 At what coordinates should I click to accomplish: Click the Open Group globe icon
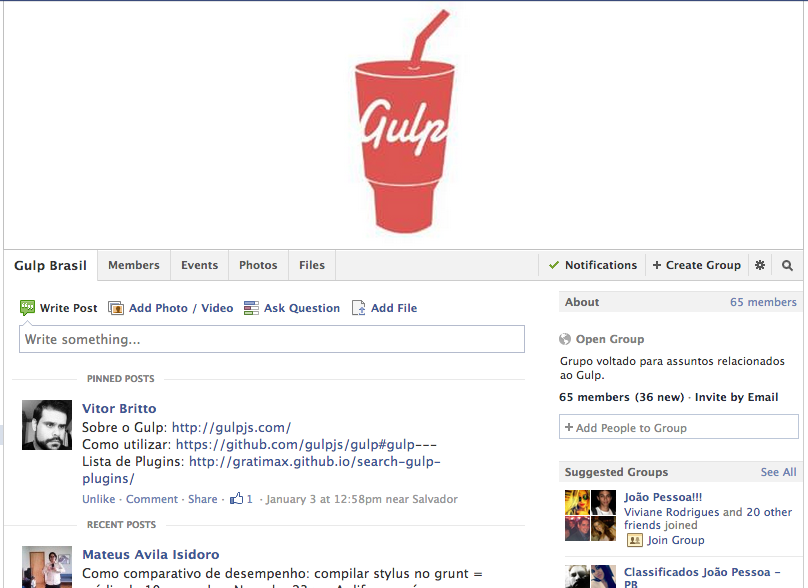(x=565, y=339)
